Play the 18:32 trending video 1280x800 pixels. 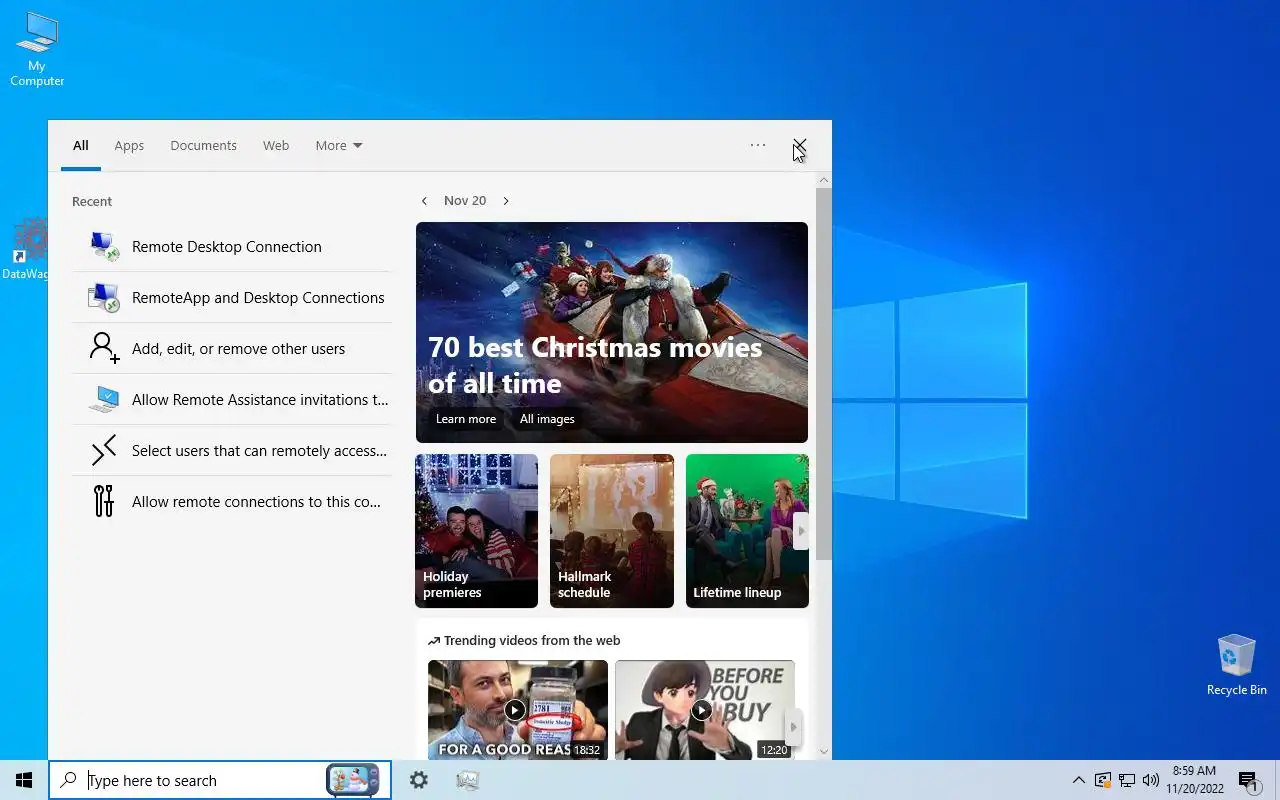tap(517, 710)
